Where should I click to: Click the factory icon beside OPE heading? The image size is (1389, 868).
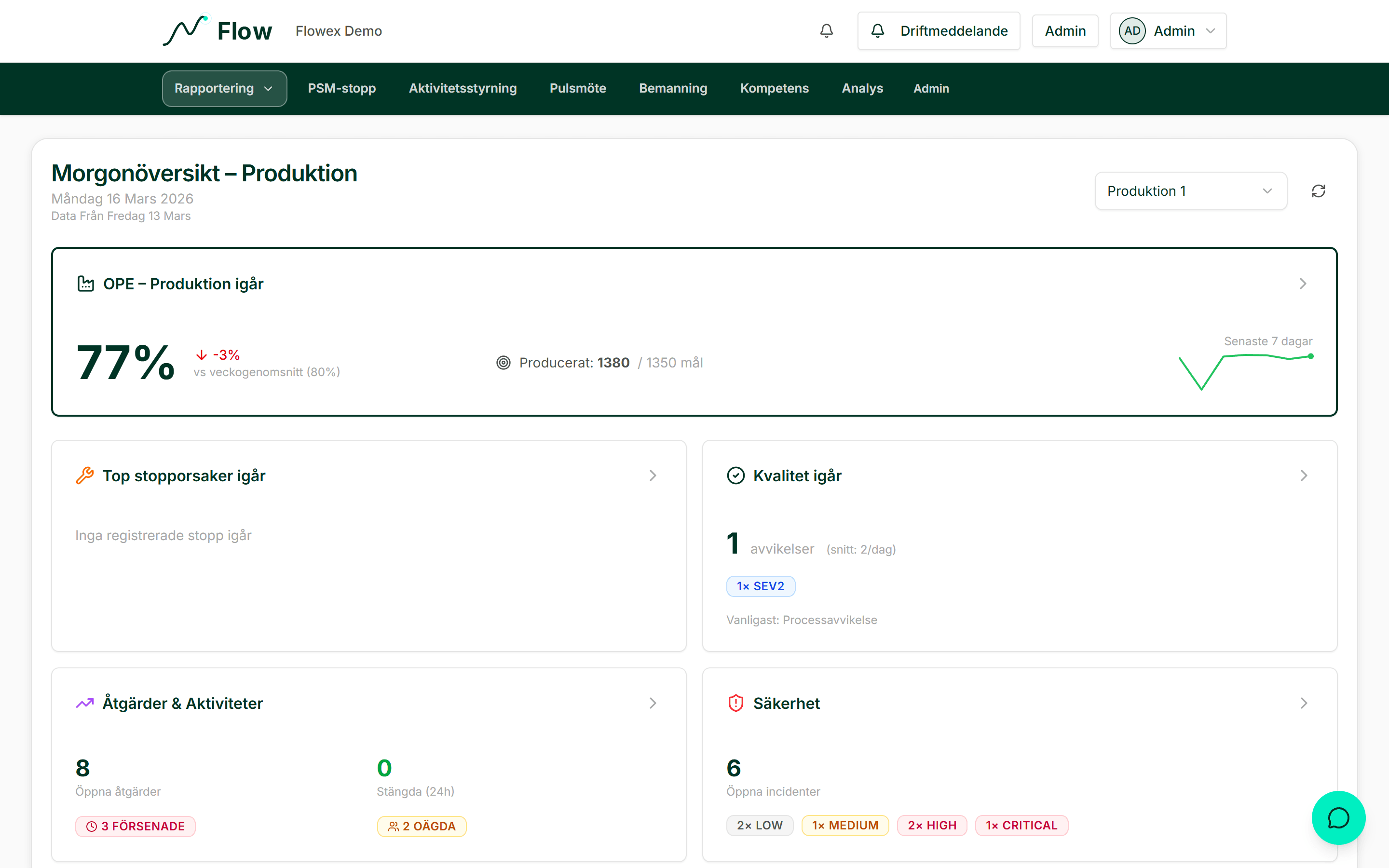tap(85, 284)
